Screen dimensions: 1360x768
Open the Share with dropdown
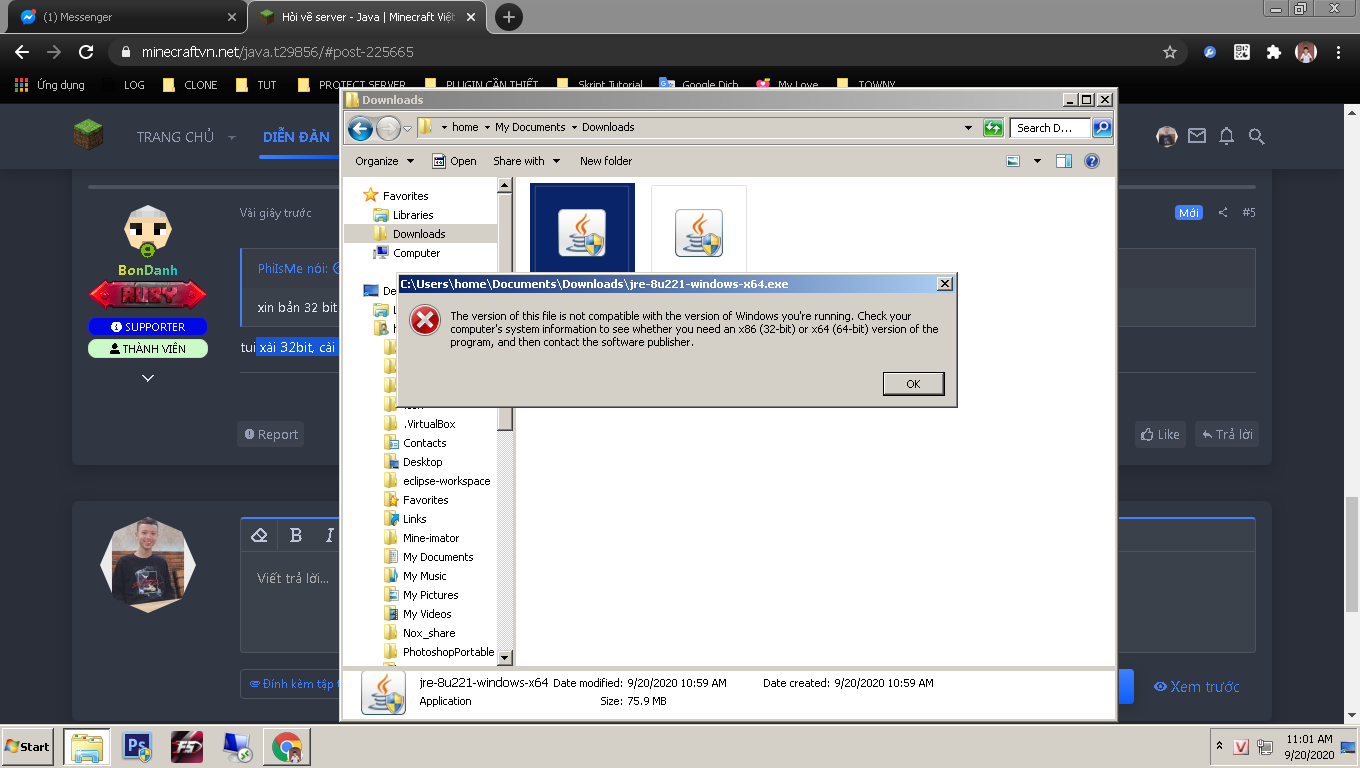coord(526,161)
